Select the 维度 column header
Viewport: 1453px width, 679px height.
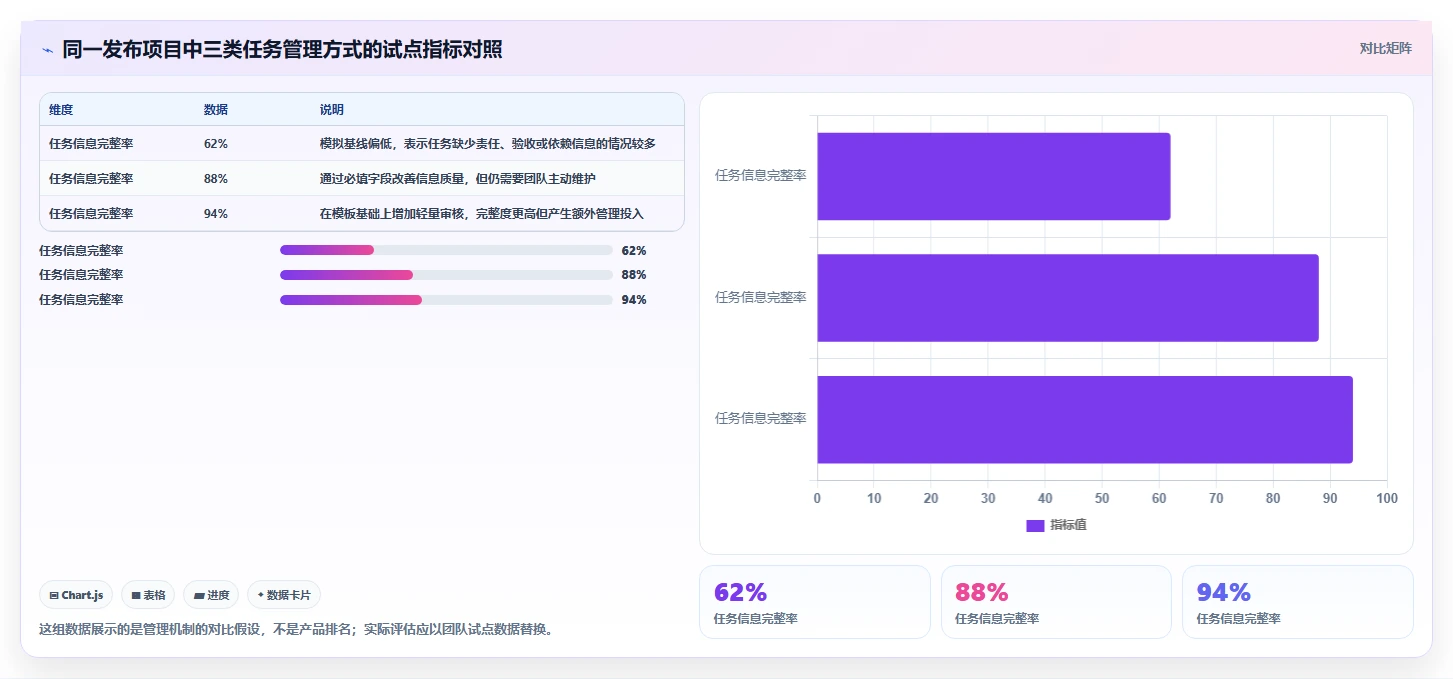click(61, 110)
